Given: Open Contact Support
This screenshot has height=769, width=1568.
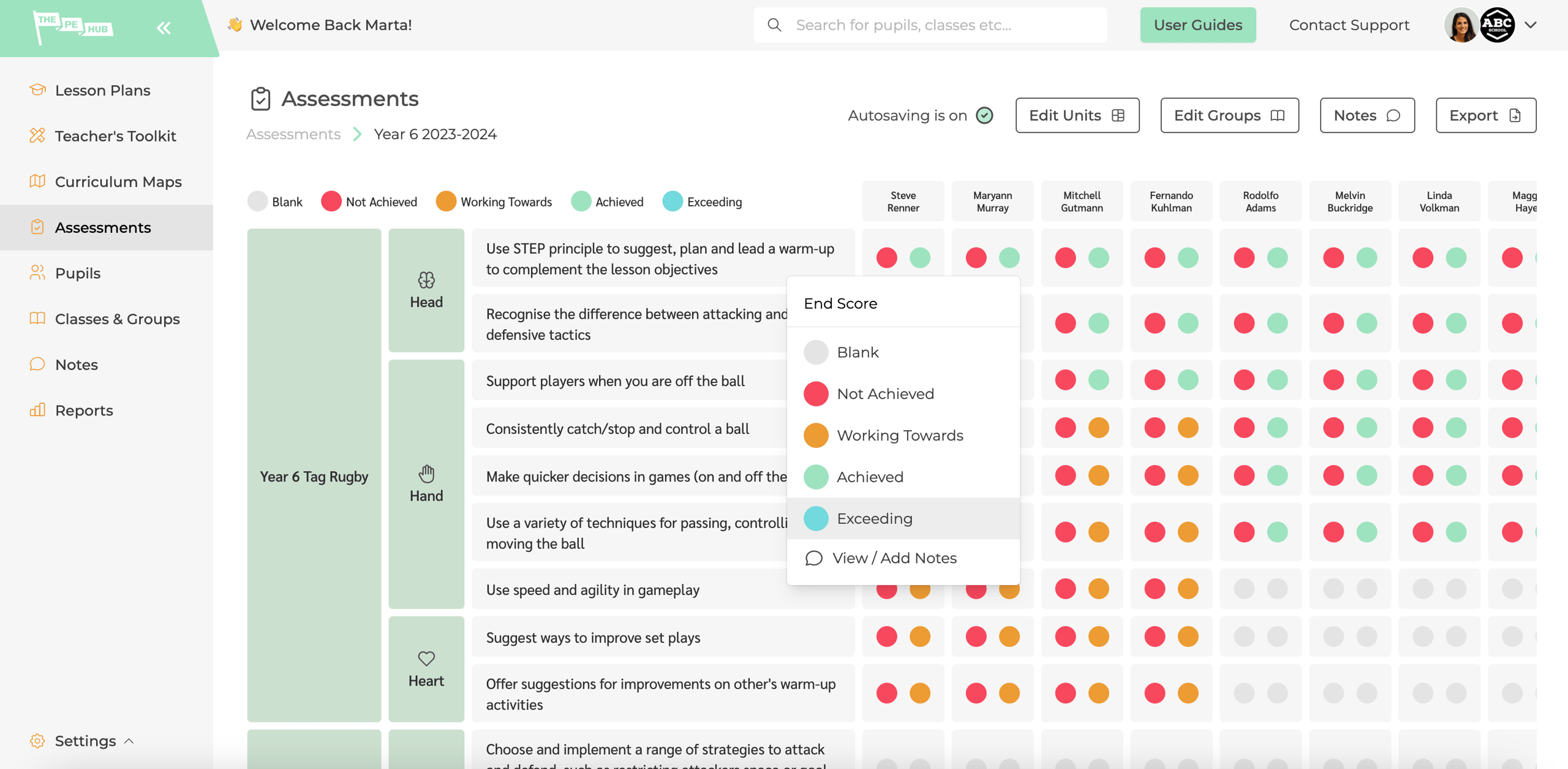Looking at the screenshot, I should pyautogui.click(x=1349, y=25).
